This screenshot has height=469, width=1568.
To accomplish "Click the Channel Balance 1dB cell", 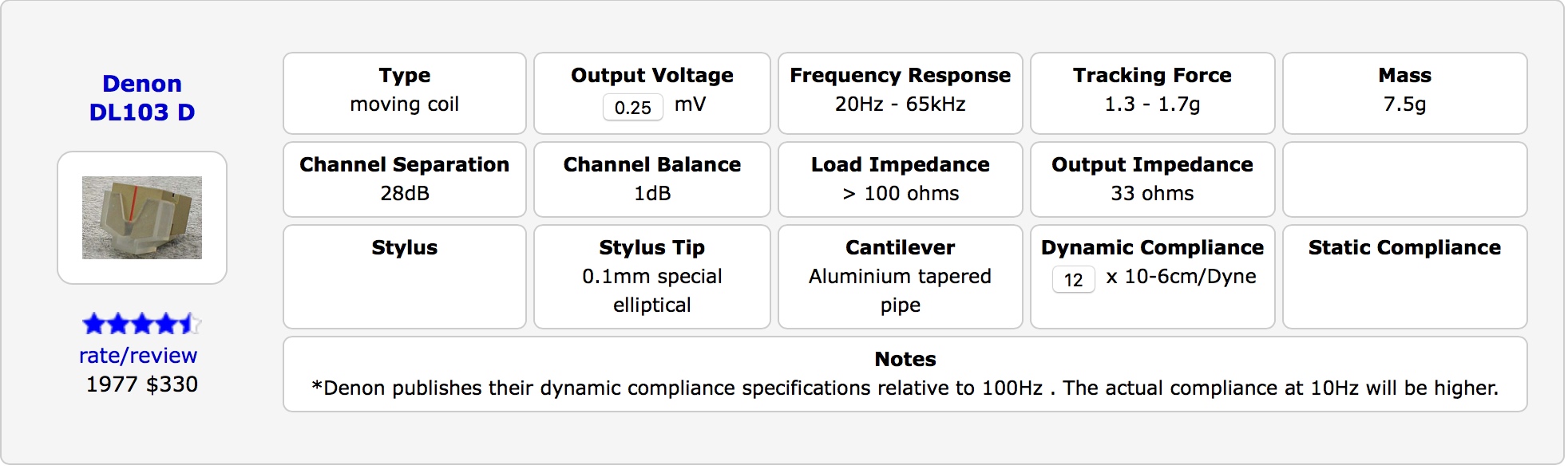I will click(652, 179).
